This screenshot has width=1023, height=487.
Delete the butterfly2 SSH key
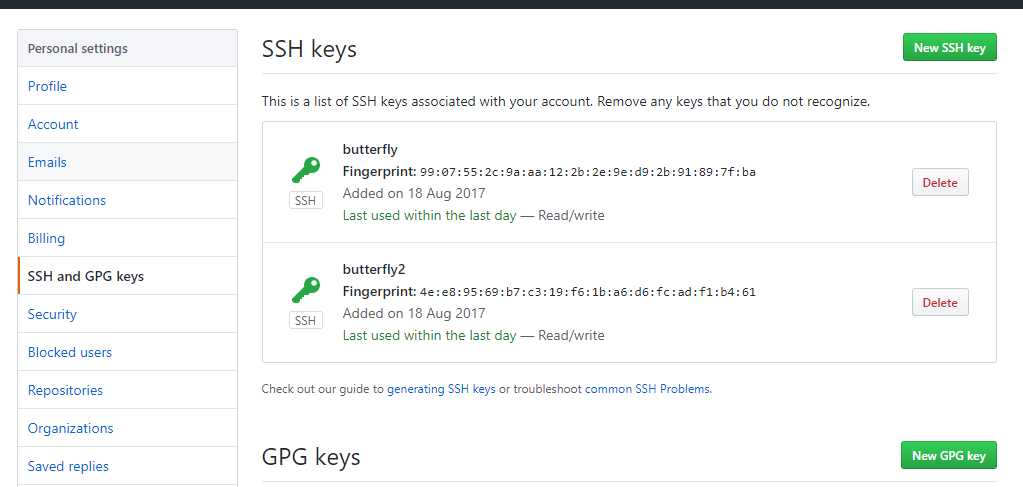940,303
